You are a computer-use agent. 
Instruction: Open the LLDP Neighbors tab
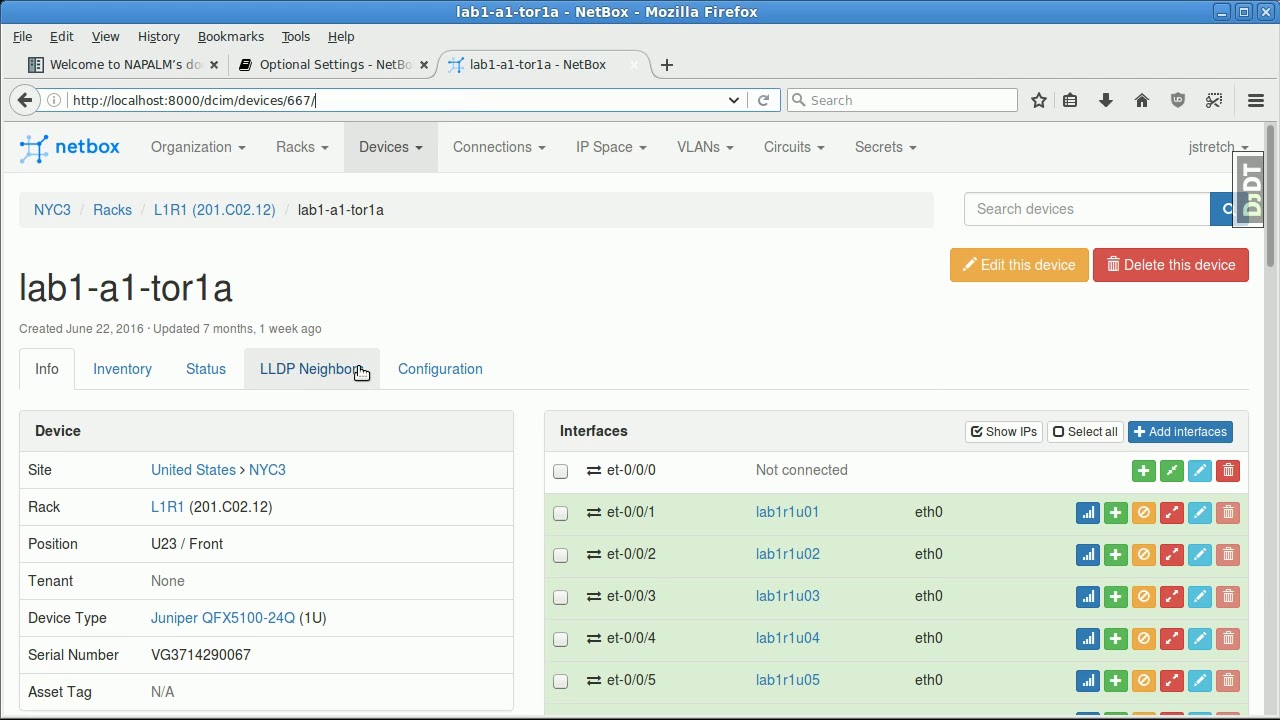click(312, 369)
